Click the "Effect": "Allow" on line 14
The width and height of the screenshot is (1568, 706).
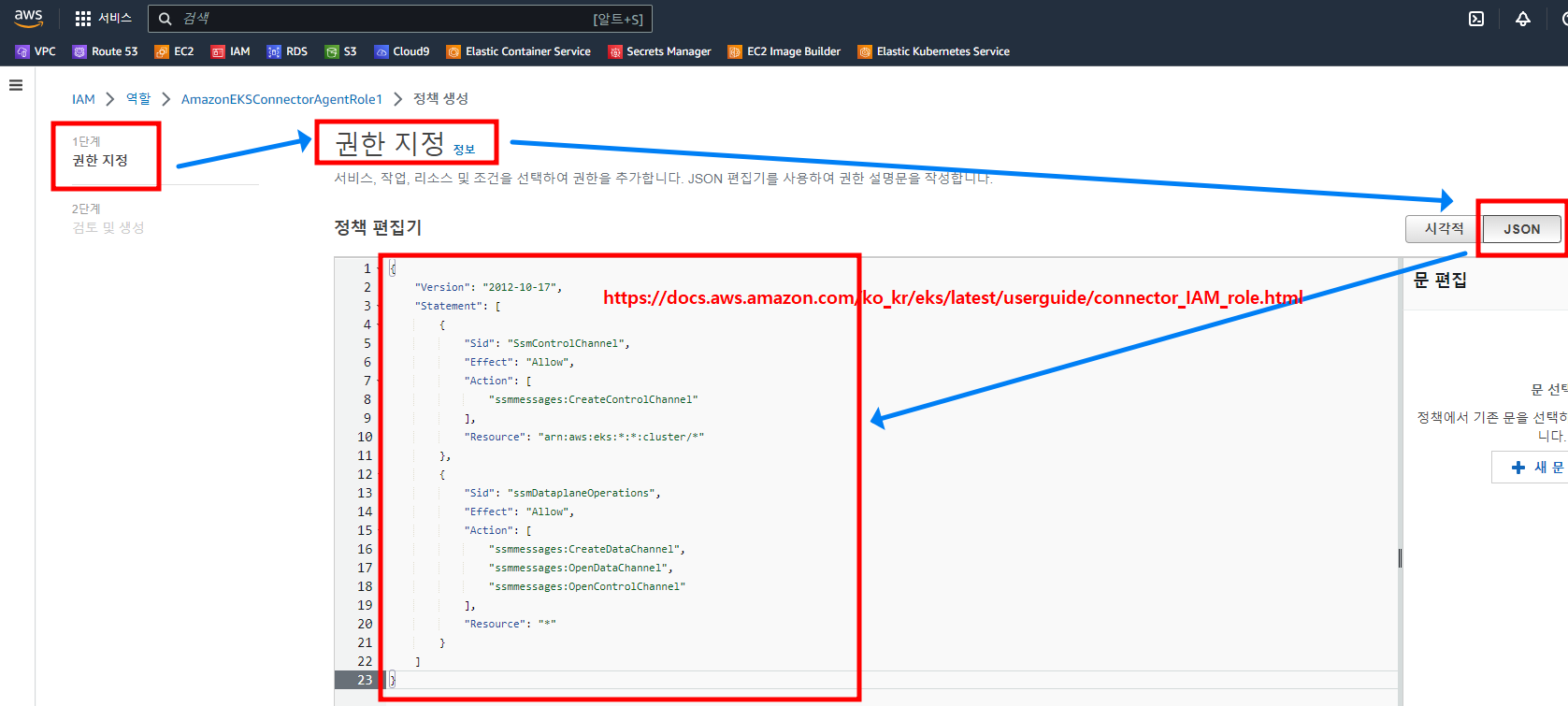[519, 511]
